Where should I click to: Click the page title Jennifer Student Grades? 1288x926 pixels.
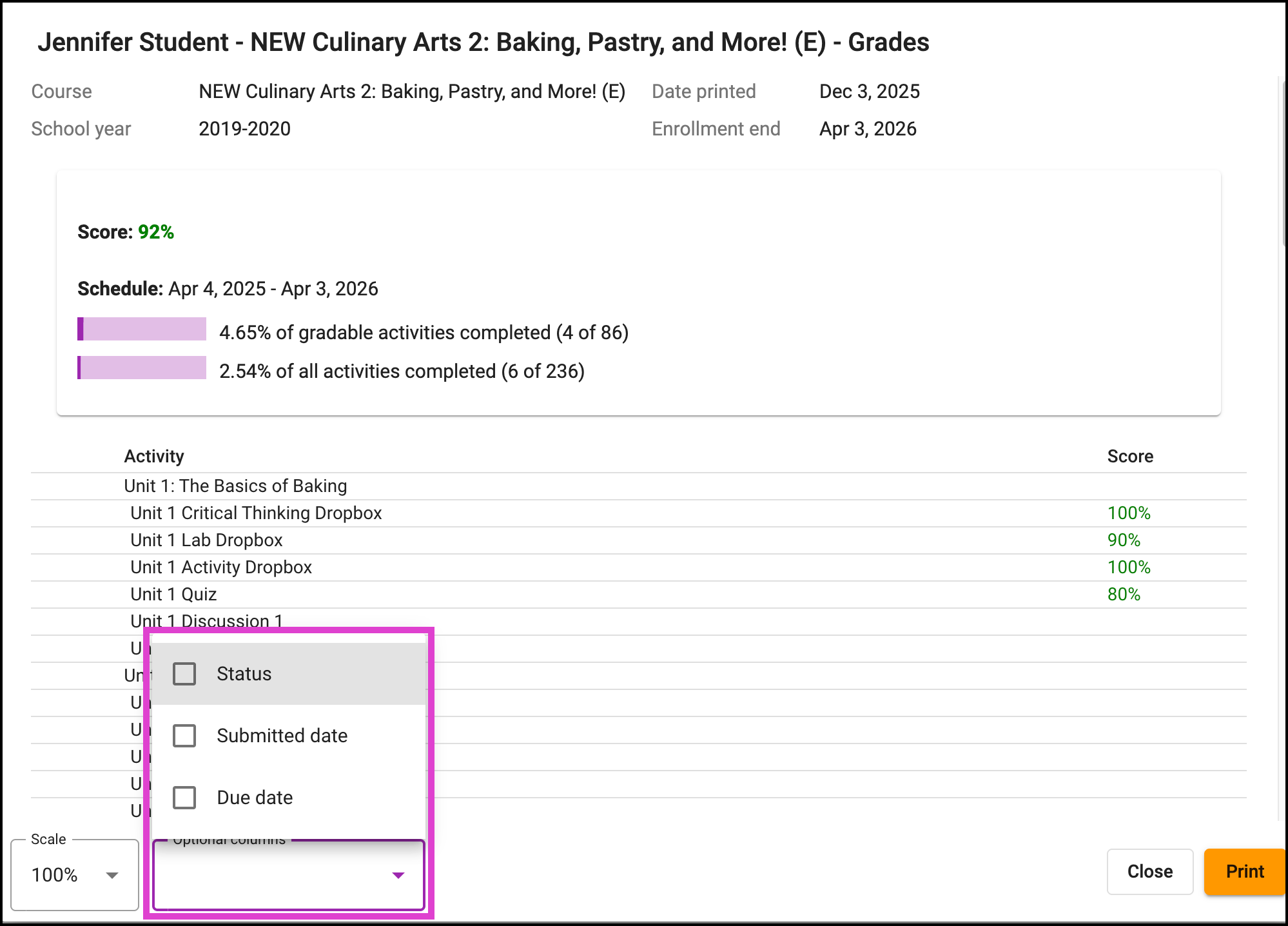tap(483, 43)
